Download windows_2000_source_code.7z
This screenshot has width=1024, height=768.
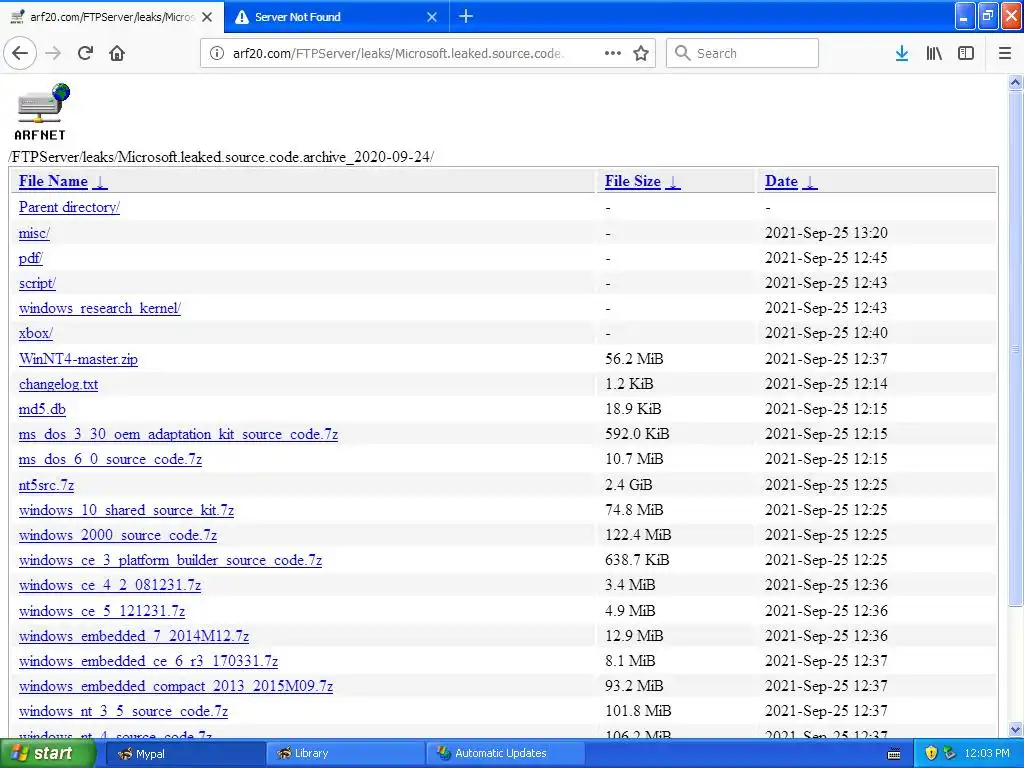tap(118, 535)
